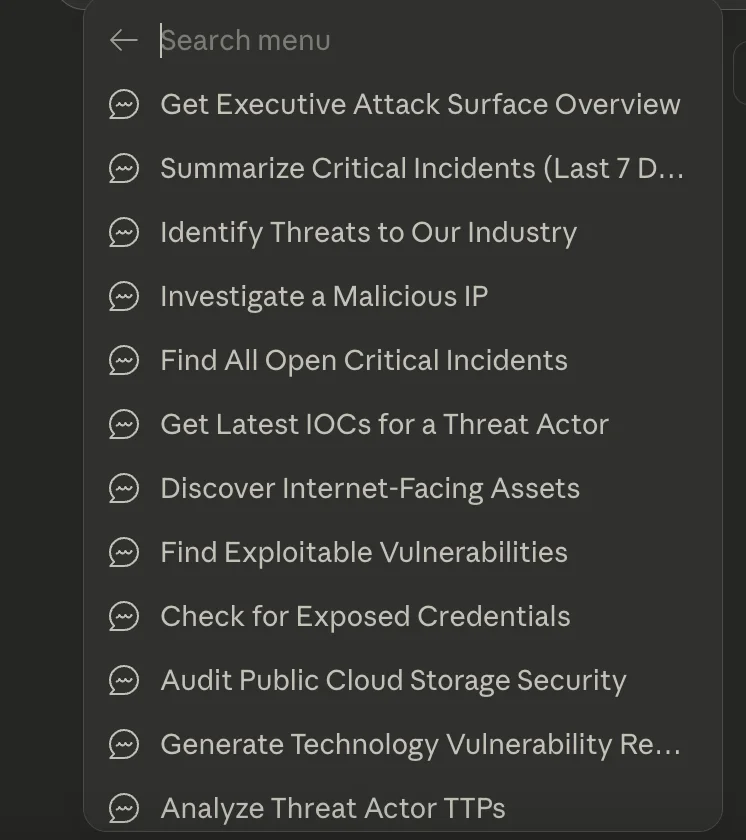
Task: Select Identify Threats to Our Industry
Action: [x=368, y=232]
